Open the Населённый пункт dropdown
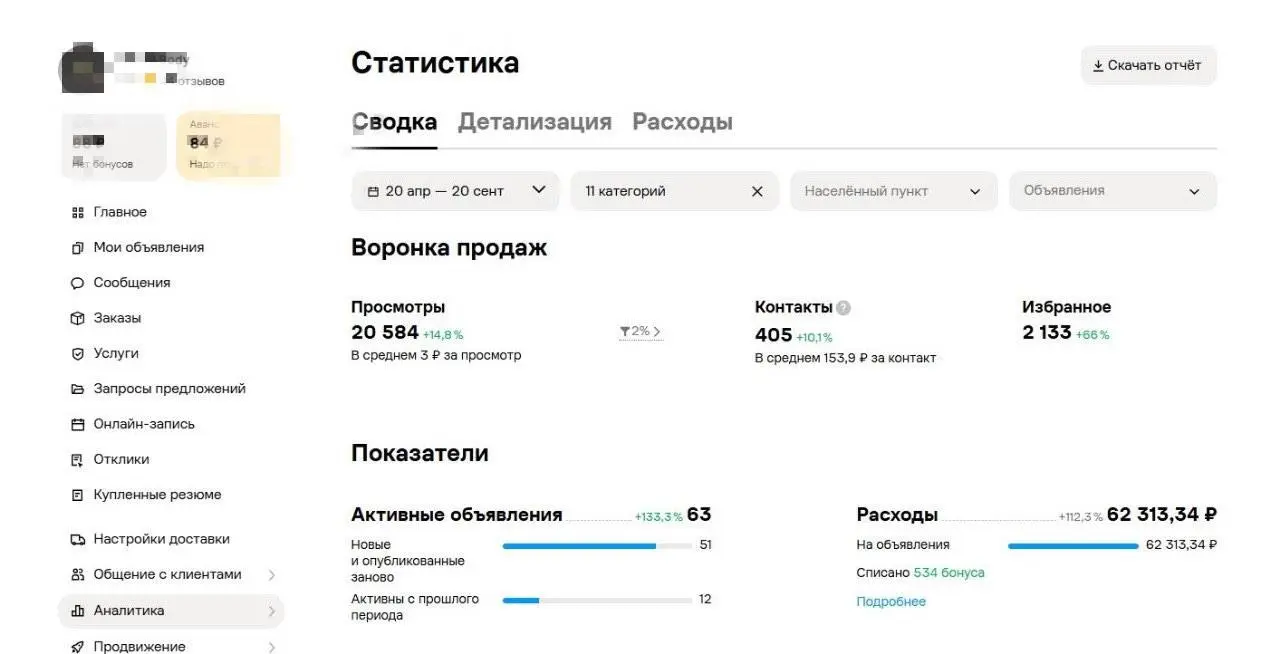 894,191
